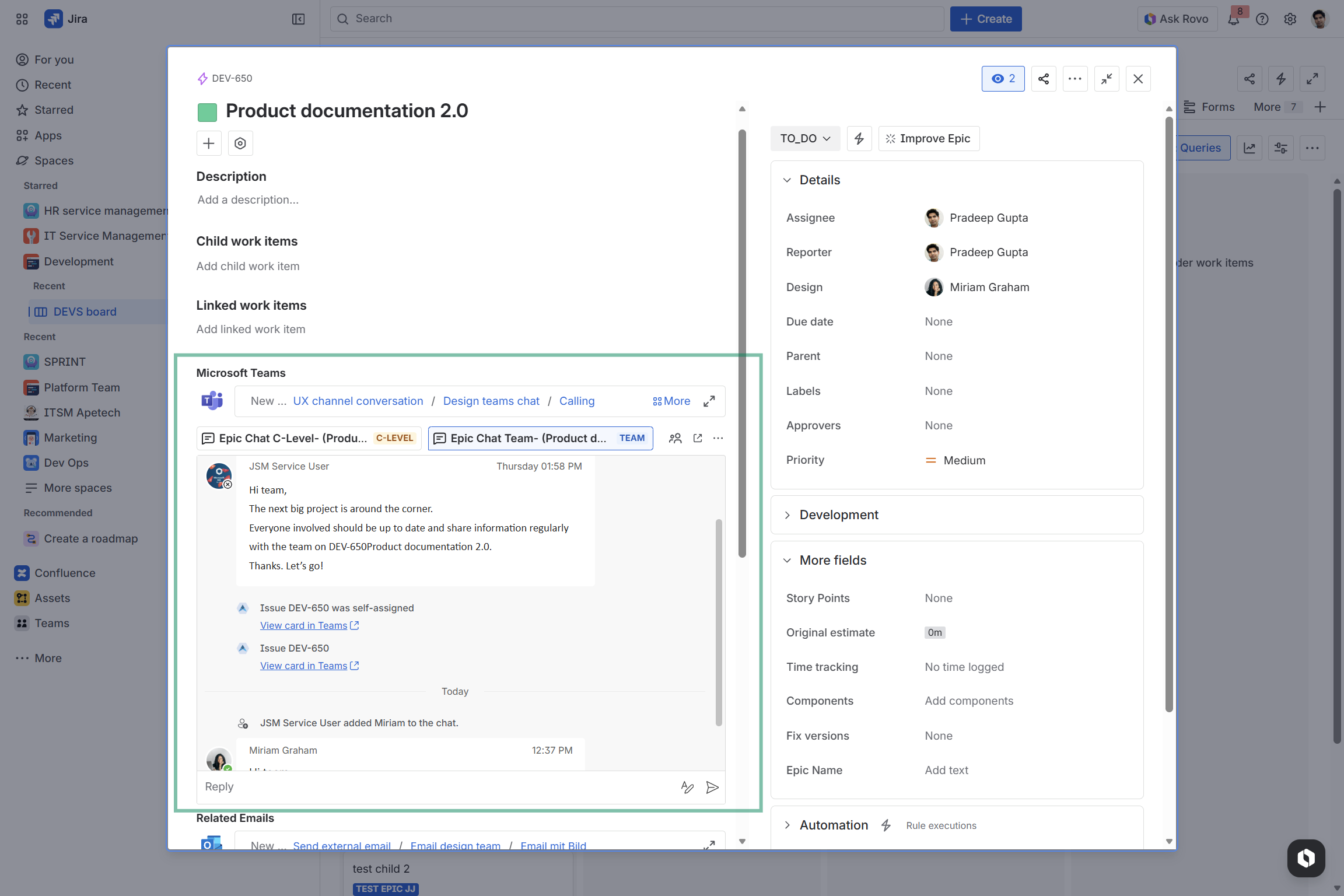Open the Microsoft Teams participants icon

[675, 438]
